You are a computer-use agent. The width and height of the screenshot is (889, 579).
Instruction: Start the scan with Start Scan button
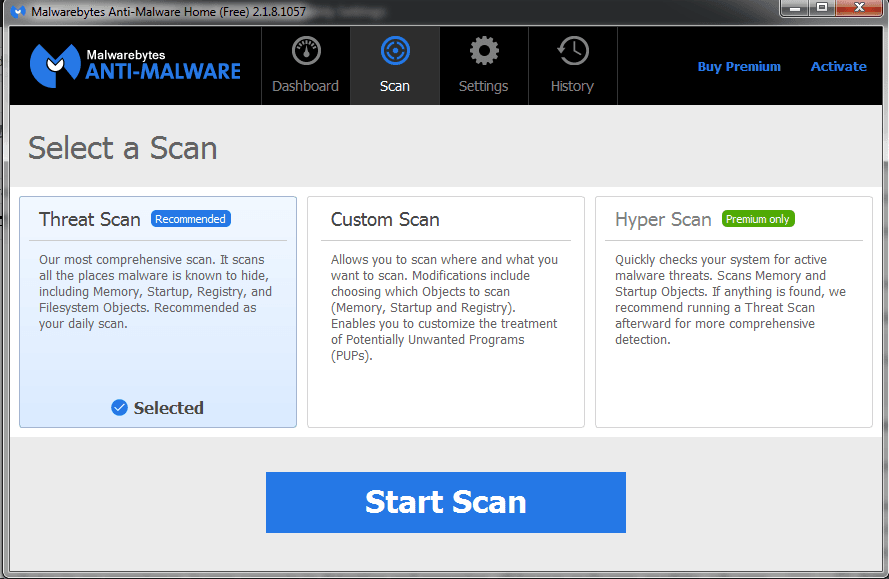[446, 502]
